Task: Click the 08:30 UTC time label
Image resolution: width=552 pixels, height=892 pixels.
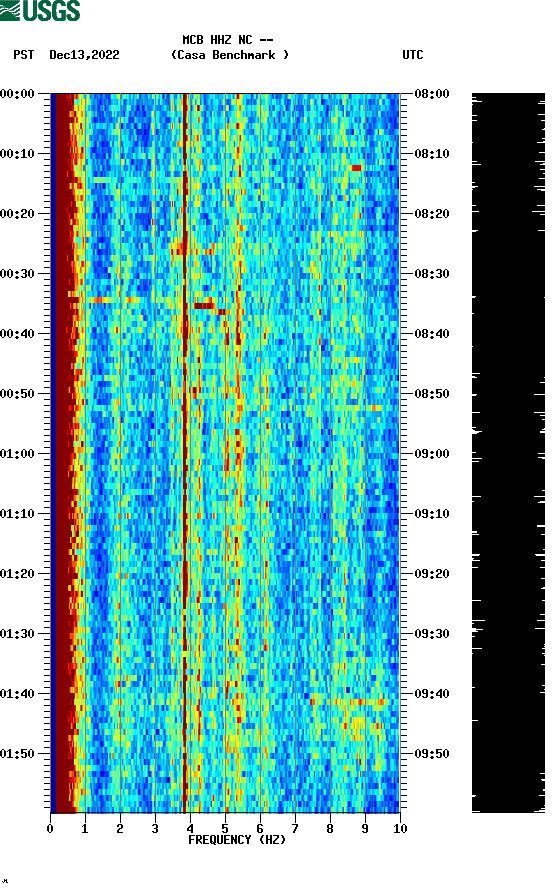Action: 432,274
